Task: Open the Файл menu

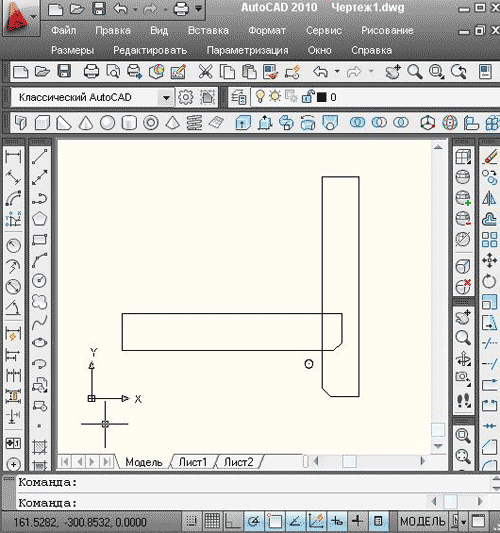Action: click(x=64, y=30)
